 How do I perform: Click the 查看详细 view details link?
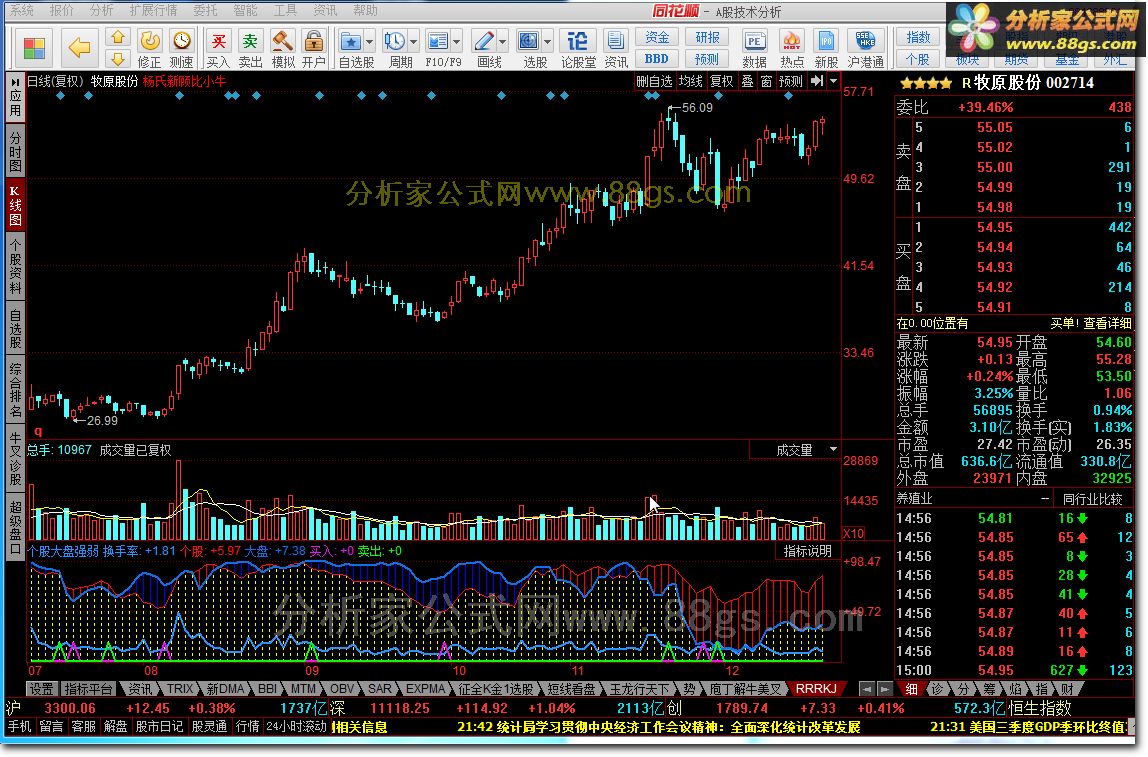[x=1107, y=323]
